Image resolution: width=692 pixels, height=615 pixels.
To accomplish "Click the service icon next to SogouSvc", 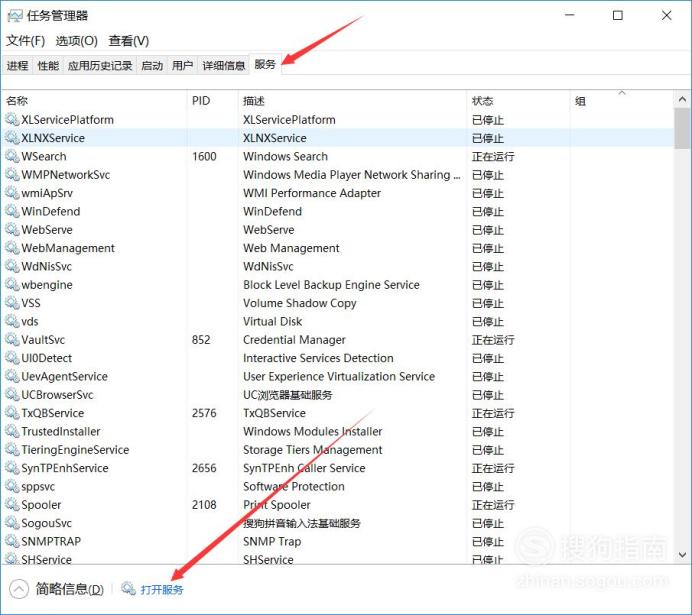I will [12, 523].
